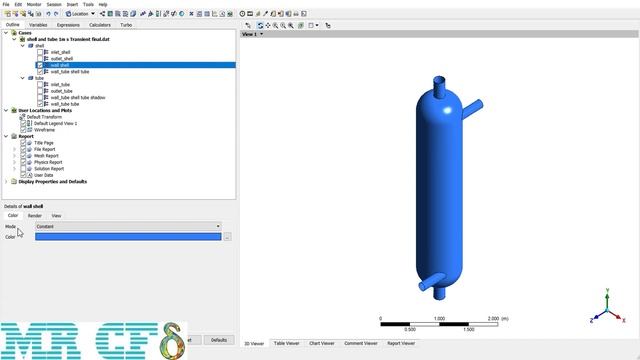Click the Redo arrow icon
Image resolution: width=640 pixels, height=360 pixels.
coord(56,14)
